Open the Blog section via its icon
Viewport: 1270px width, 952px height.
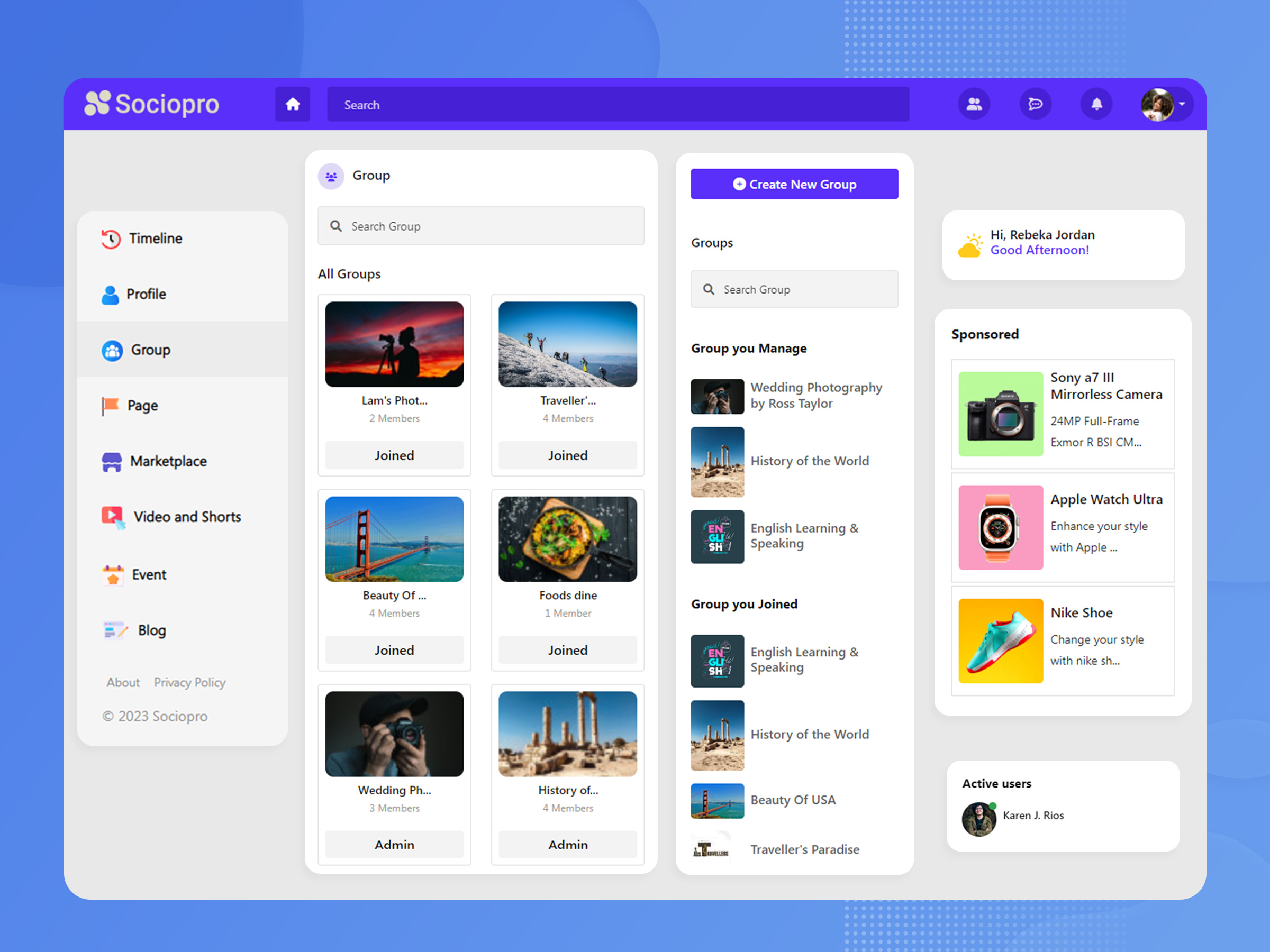[x=113, y=629]
